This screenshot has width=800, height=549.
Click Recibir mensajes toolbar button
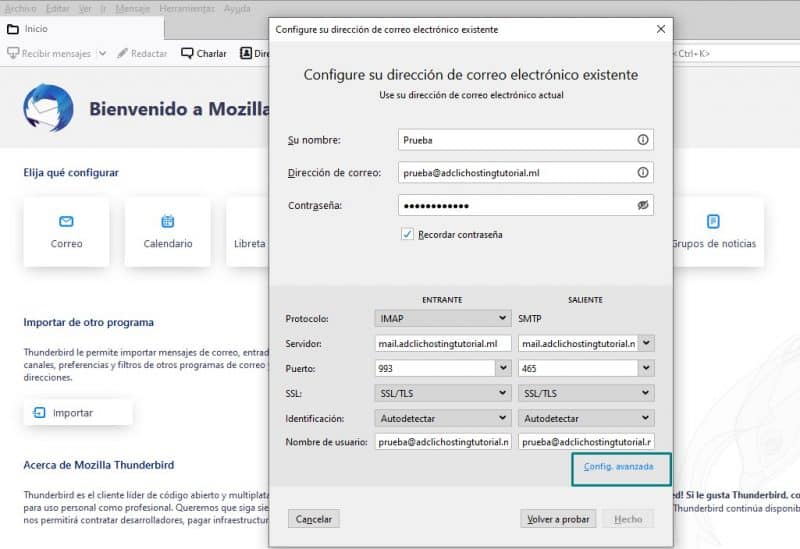coord(49,53)
